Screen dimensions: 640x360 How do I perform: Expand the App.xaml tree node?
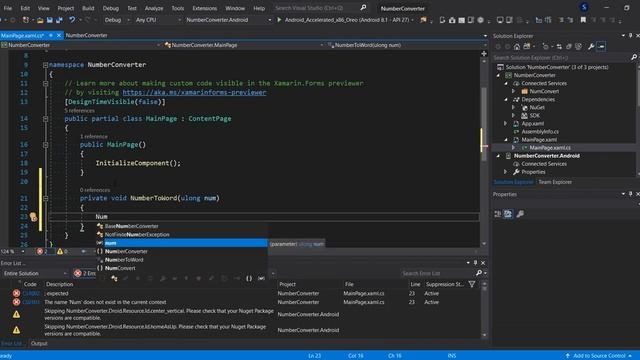pyautogui.click(x=506, y=123)
